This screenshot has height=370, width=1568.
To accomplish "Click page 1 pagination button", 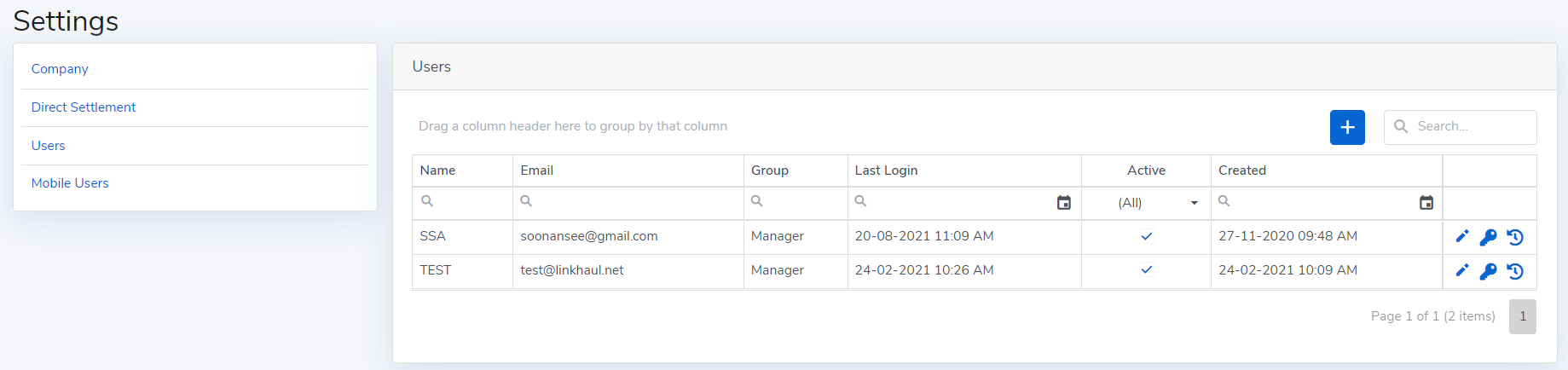I will click(x=1522, y=316).
